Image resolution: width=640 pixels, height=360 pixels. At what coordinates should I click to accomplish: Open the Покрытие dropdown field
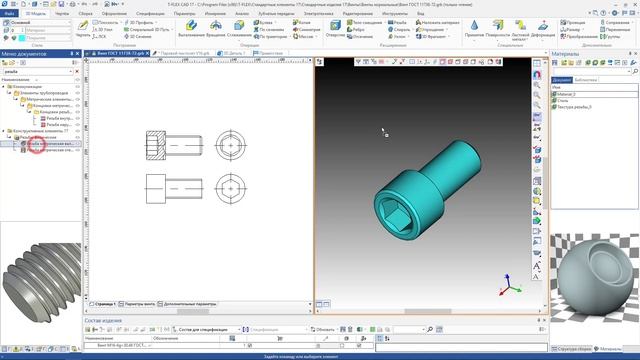coord(48,38)
